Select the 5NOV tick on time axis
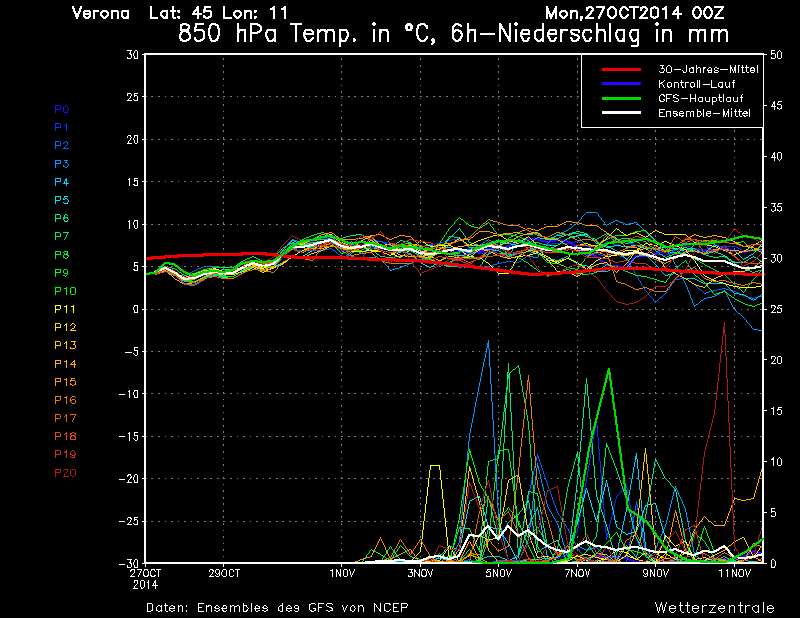The width and height of the screenshot is (800, 618). coord(499,573)
